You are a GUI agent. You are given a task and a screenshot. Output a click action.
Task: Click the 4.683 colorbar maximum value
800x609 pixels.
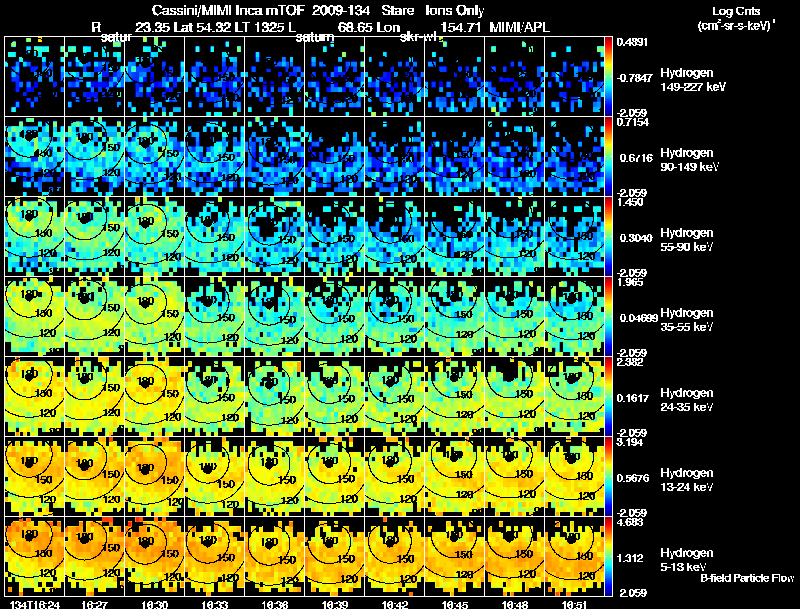(630, 522)
